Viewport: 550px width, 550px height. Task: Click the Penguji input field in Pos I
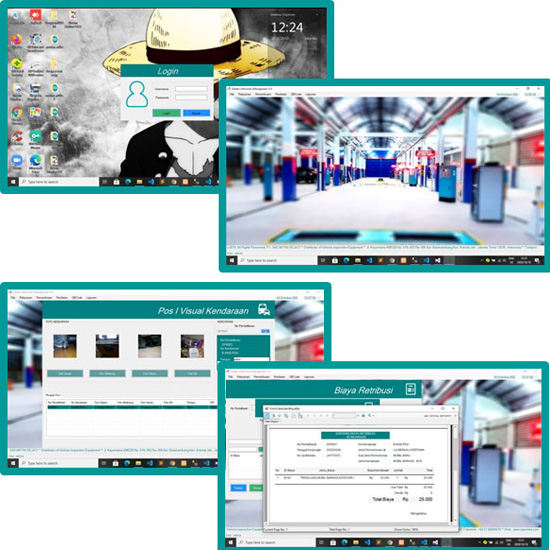coord(251,359)
